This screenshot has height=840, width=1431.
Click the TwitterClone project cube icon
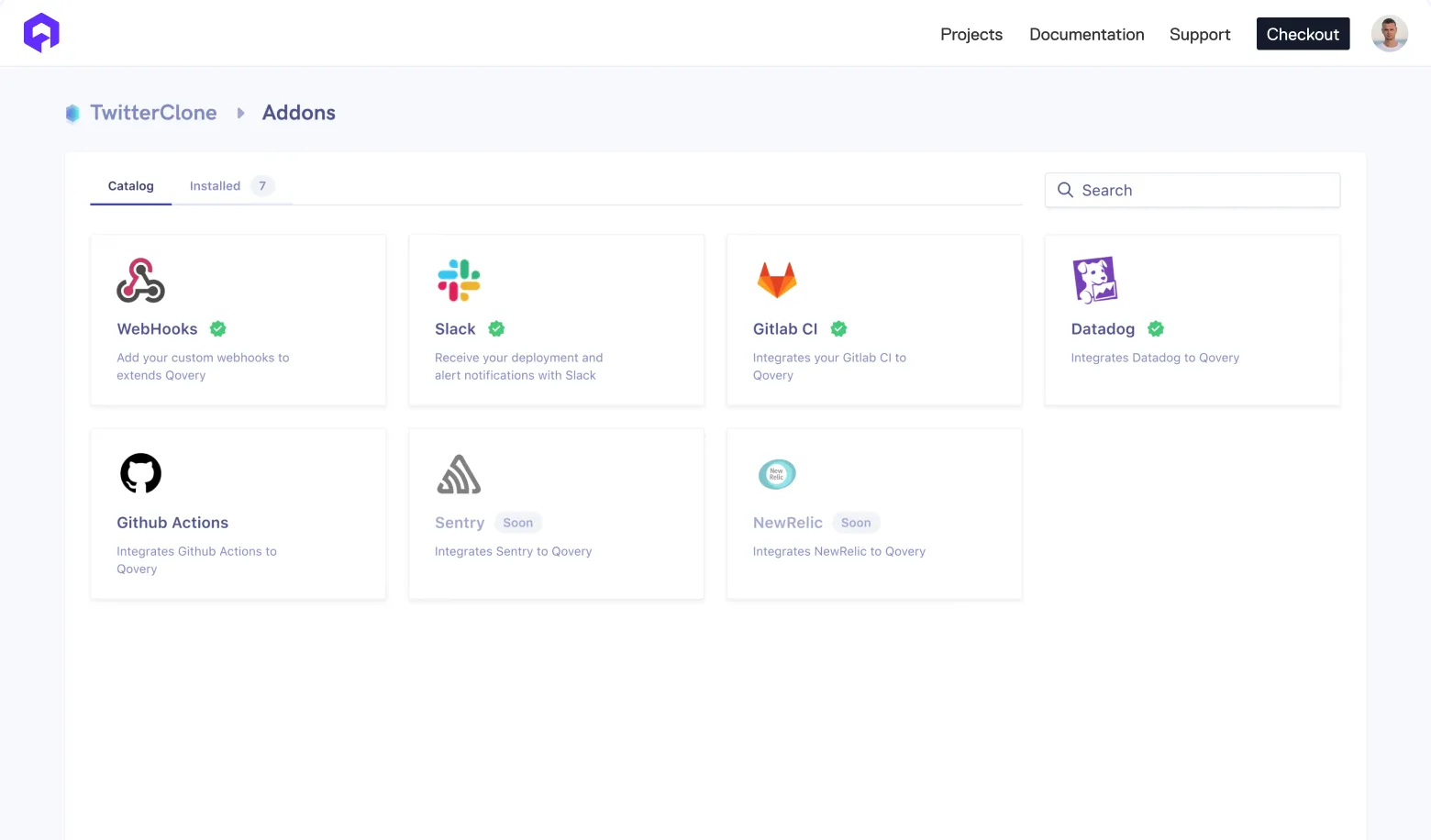(x=72, y=114)
